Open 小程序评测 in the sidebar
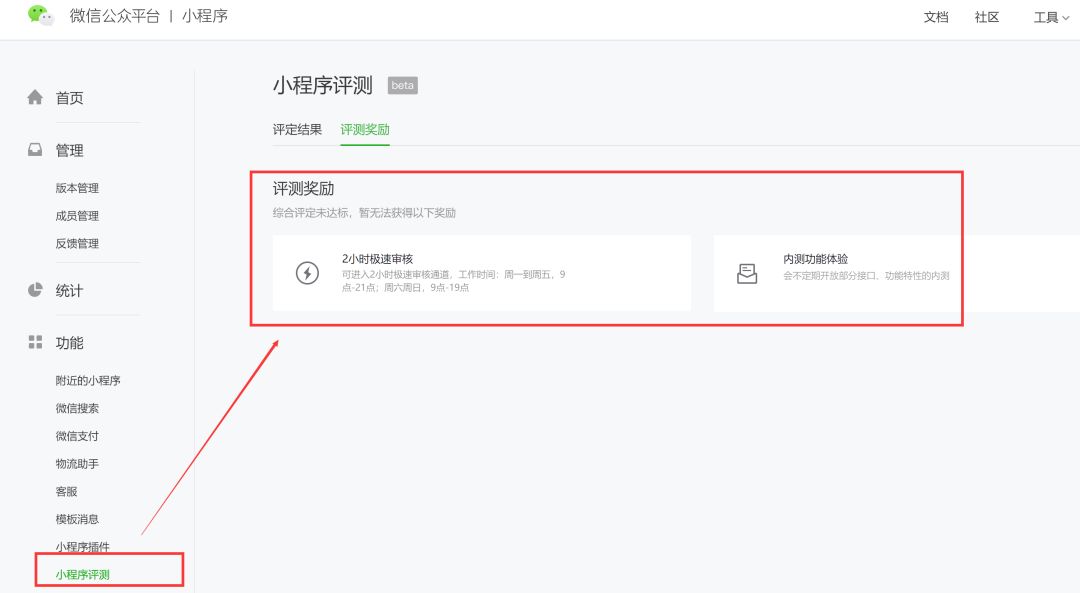The height and width of the screenshot is (593, 1080). [x=83, y=574]
